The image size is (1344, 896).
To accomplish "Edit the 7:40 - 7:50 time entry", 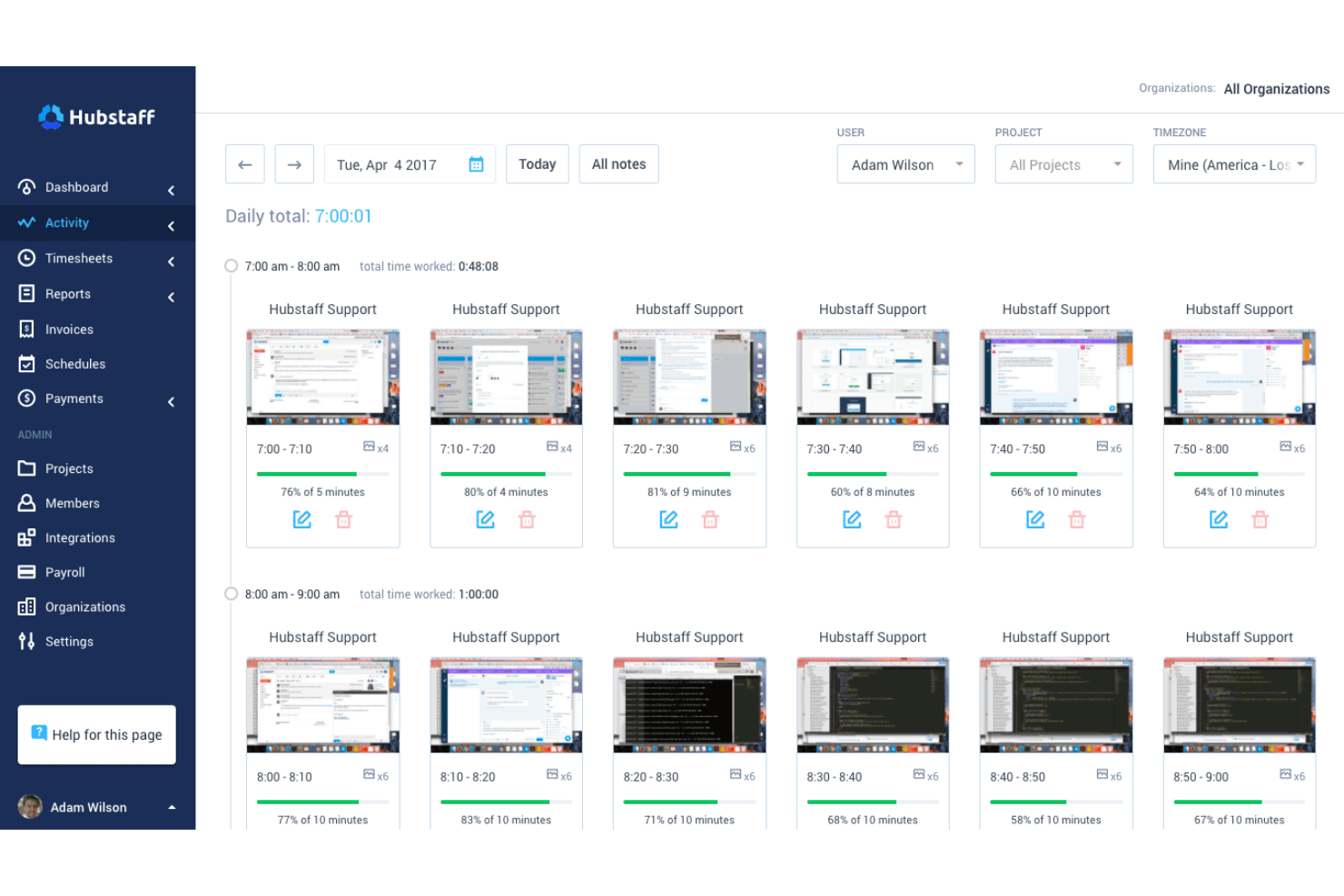I will [x=1035, y=519].
